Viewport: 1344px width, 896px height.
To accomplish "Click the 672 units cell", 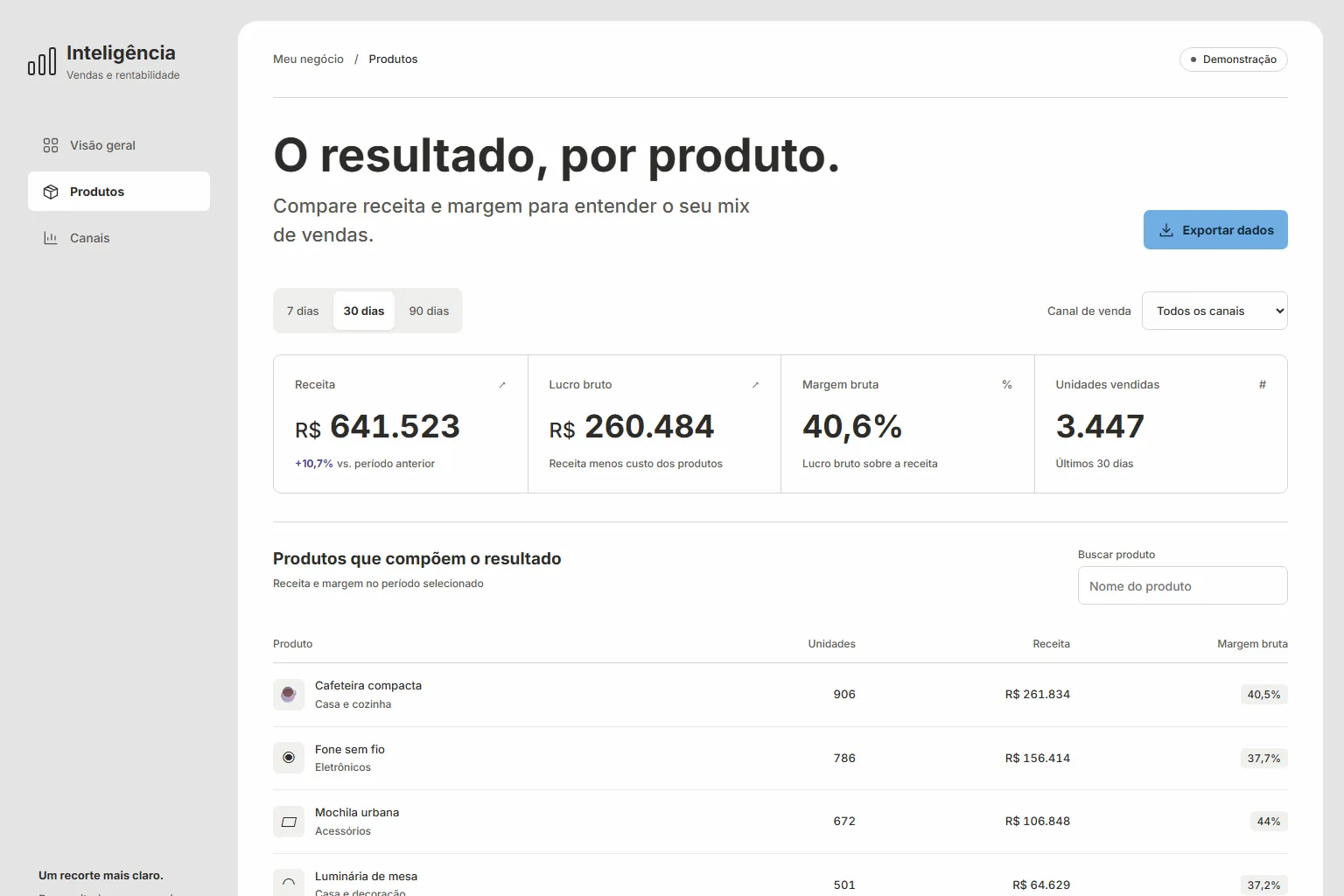I will coord(844,822).
